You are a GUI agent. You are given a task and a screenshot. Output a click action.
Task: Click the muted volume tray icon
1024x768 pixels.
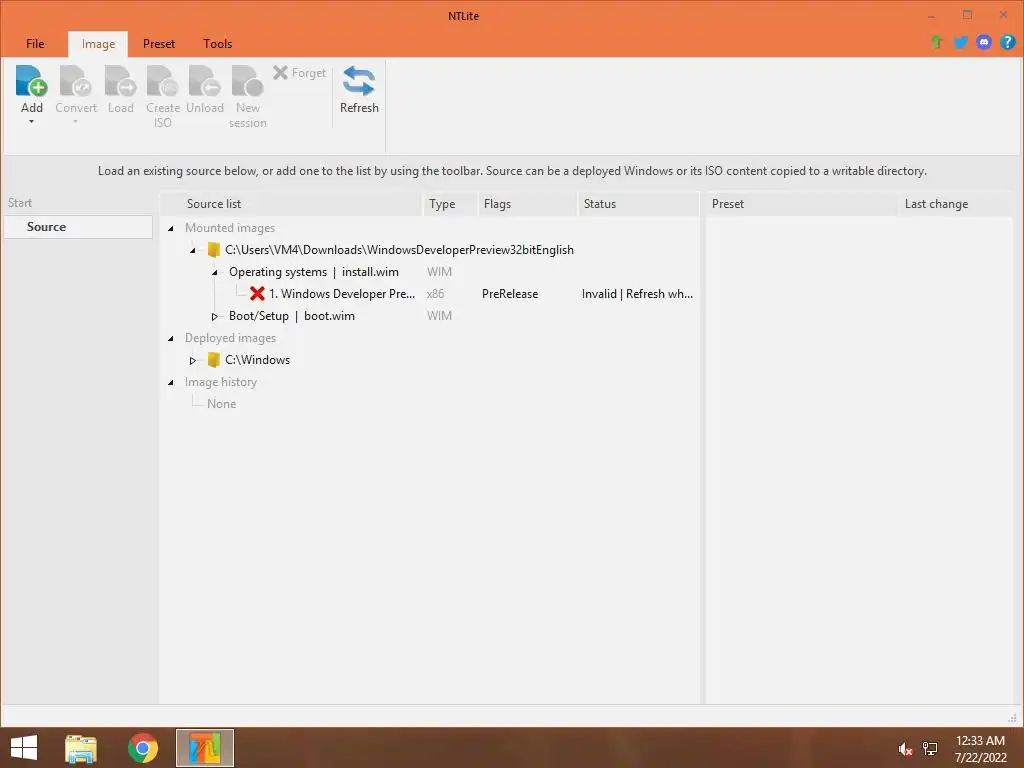click(x=905, y=748)
